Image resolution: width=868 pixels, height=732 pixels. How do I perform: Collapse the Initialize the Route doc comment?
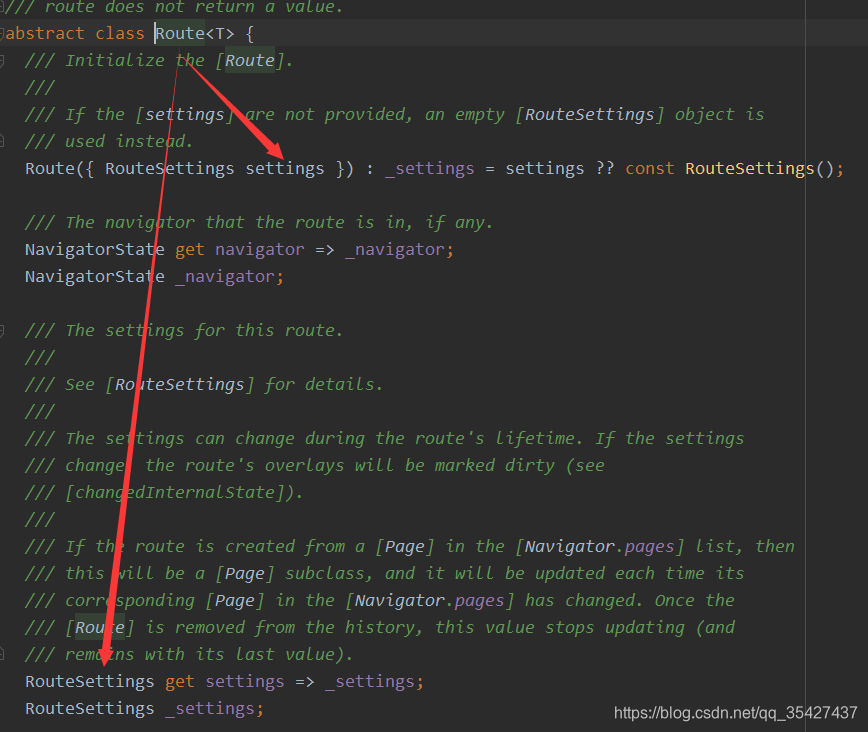[6, 60]
